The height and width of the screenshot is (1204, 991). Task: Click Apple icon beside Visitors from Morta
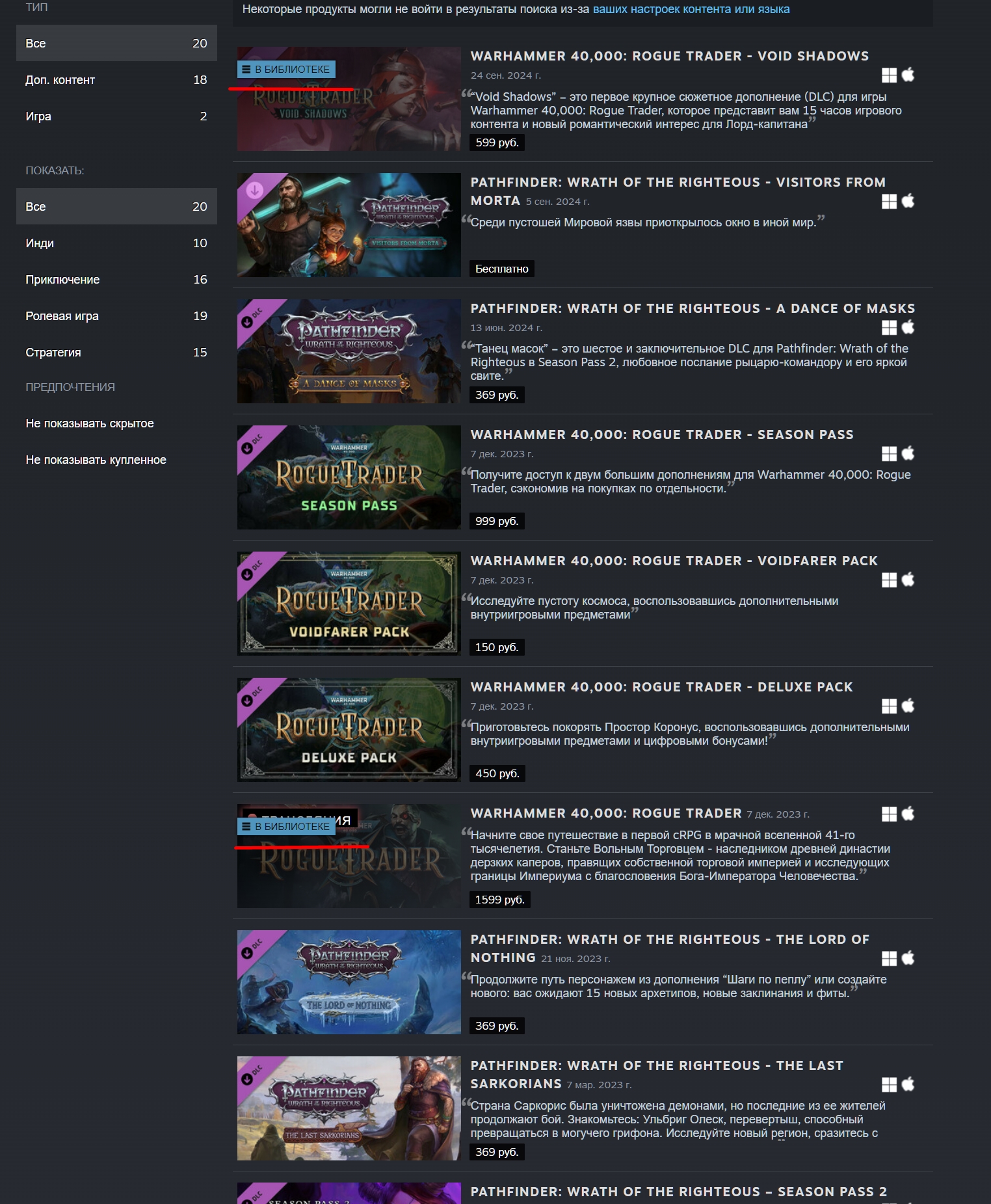click(908, 202)
